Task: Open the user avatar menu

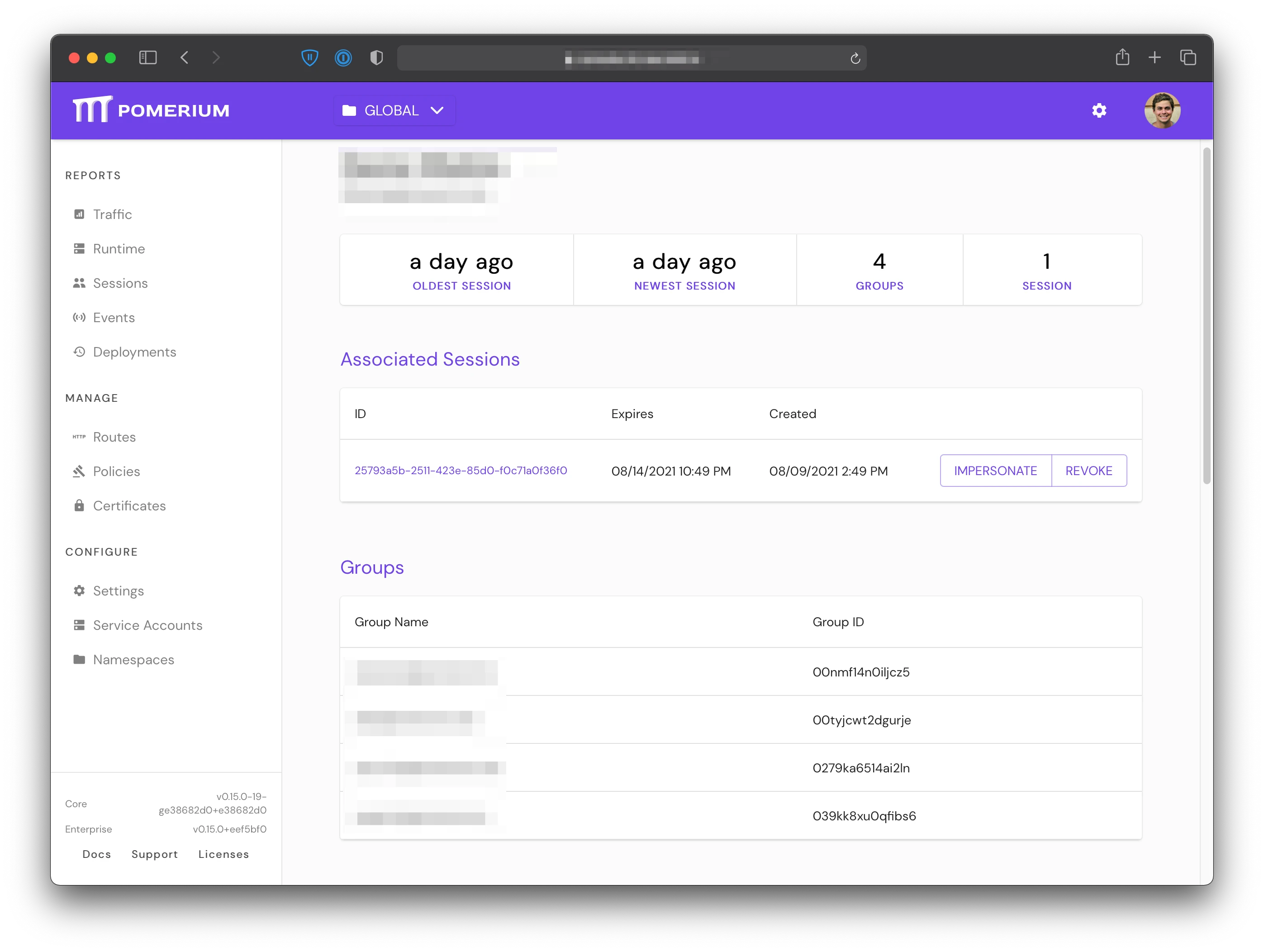Action: (x=1162, y=110)
